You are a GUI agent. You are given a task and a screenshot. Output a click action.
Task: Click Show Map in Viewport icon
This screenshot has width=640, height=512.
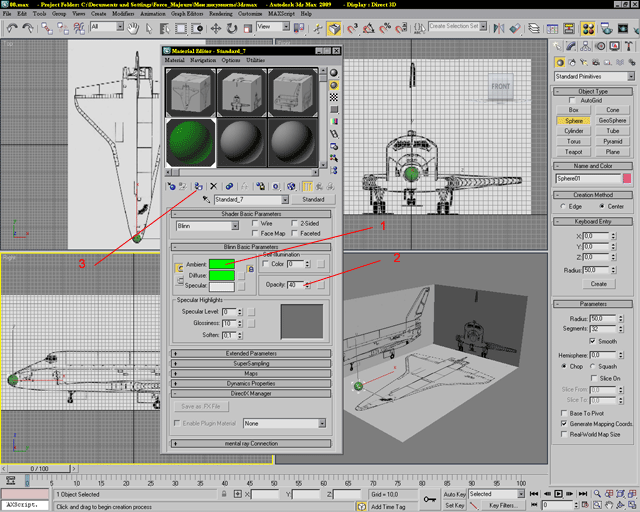(291, 187)
